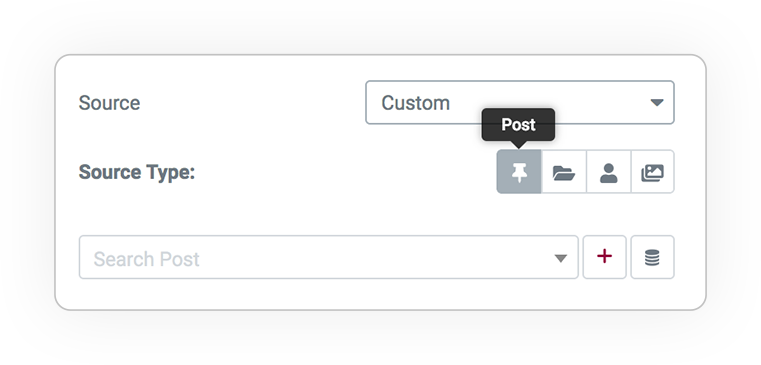Click the small caret inside Search Post
Viewport: 761px width, 365px height.
coord(561,258)
